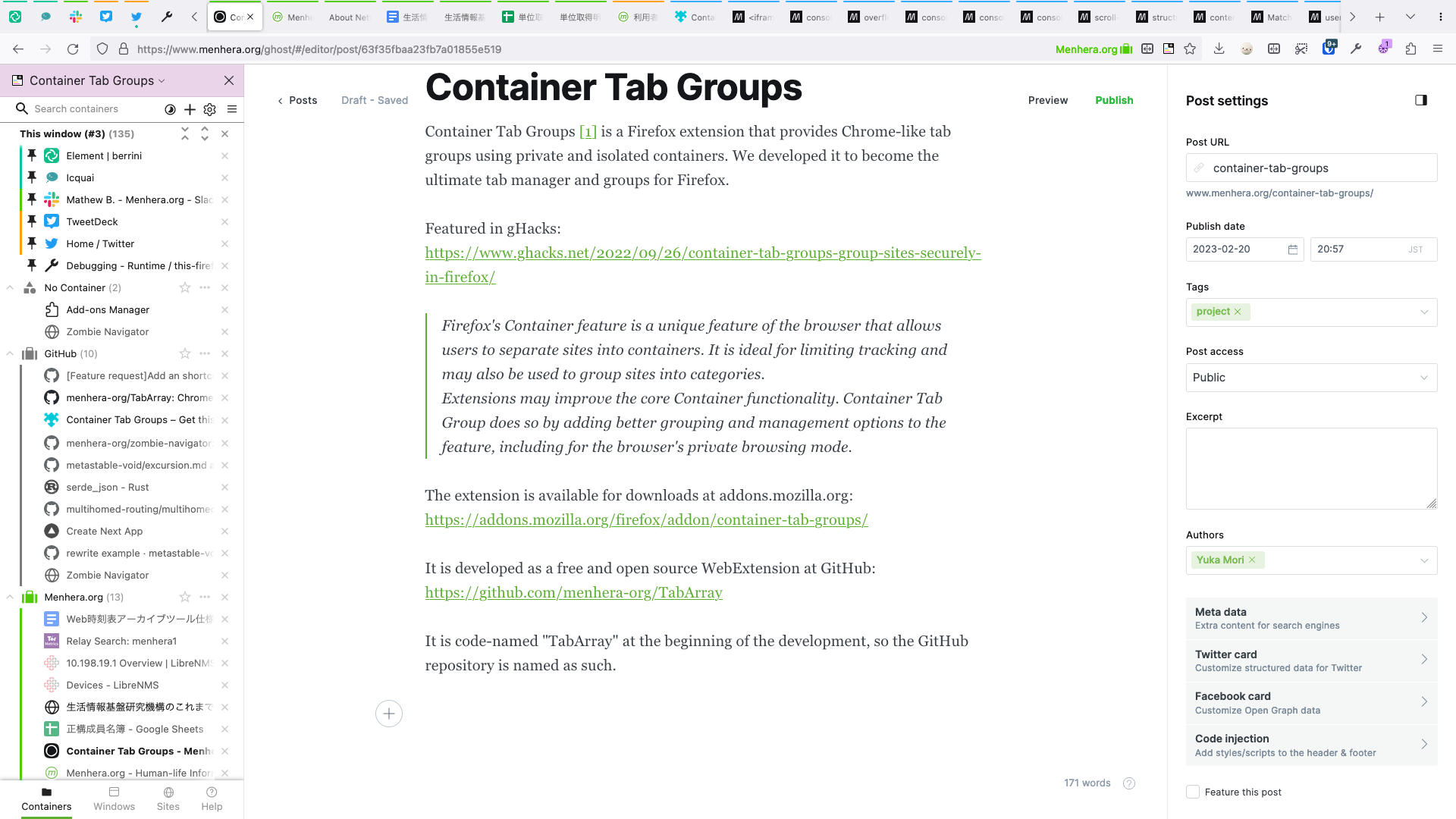Switch to Windows tab in sidebar

[x=114, y=799]
